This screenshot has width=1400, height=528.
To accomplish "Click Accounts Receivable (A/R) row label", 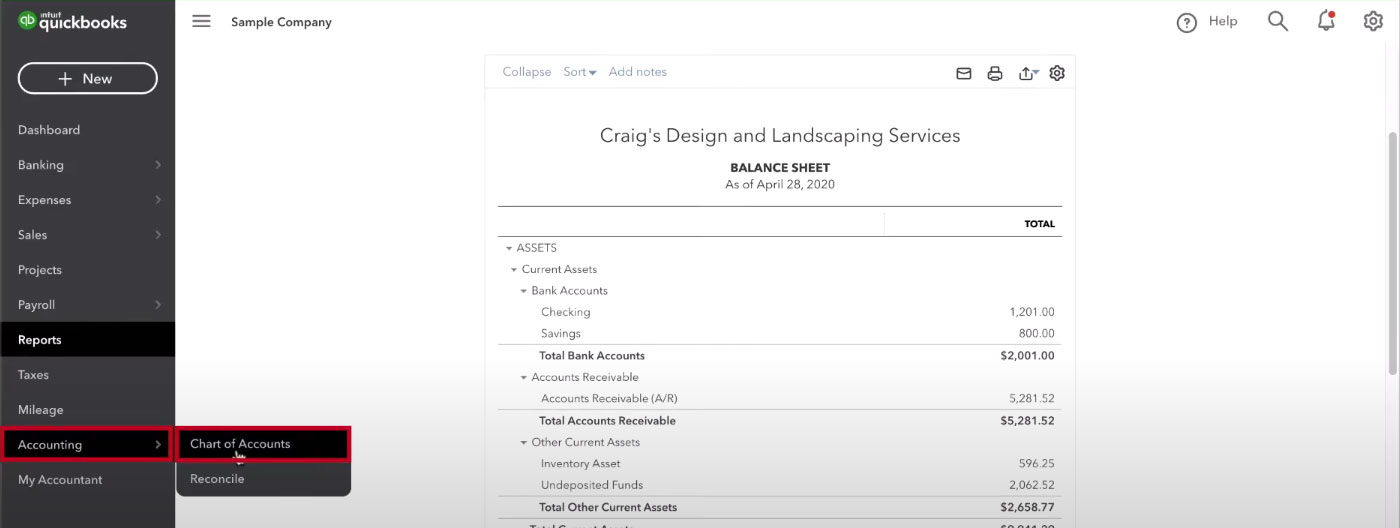I will click(609, 399).
